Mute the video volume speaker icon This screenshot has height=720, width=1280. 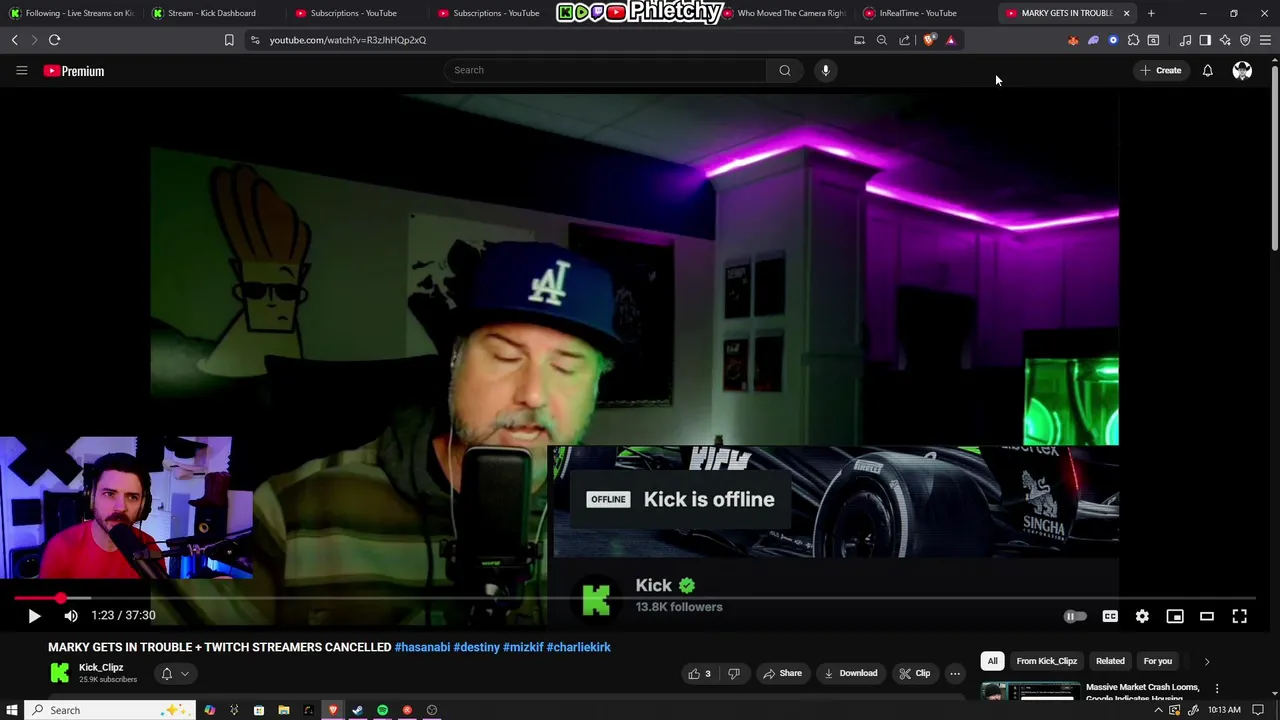click(71, 616)
